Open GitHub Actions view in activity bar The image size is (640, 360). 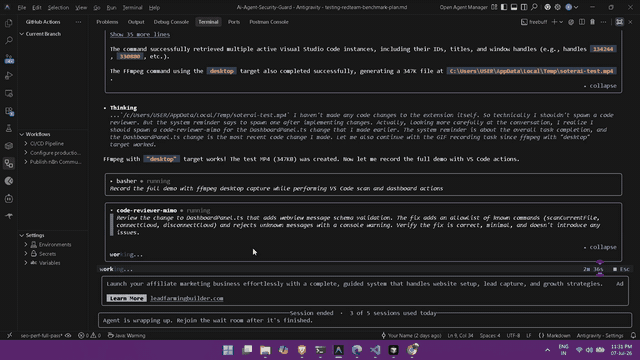coord(9,164)
